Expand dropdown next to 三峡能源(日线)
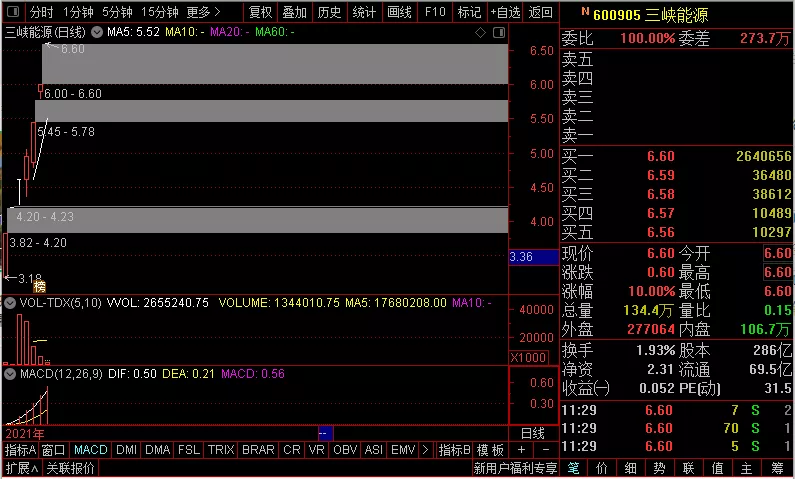The height and width of the screenshot is (479, 795). pos(97,32)
